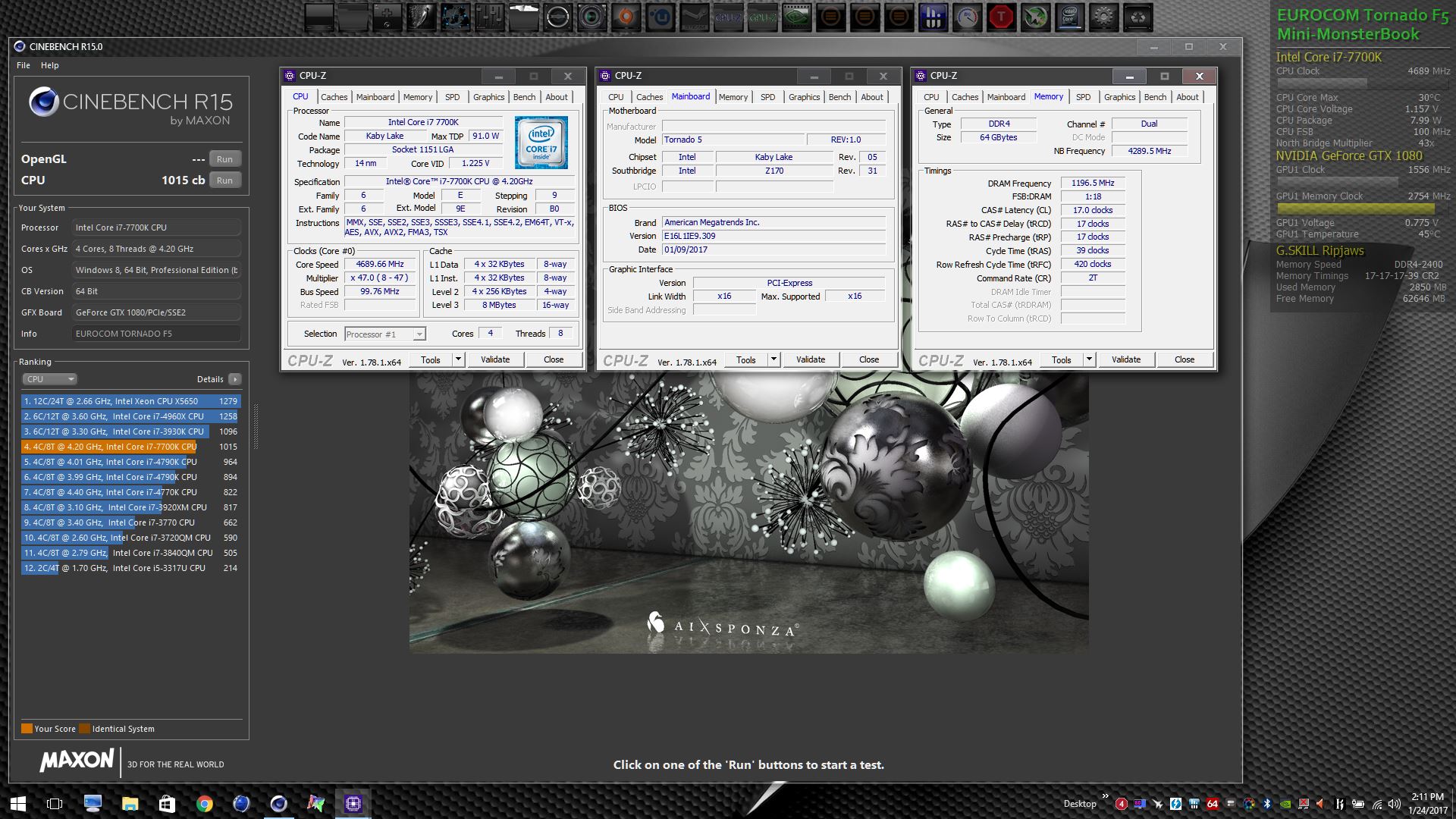Click Tools button in the first CPU-Z window
Viewport: 1456px width, 819px height.
click(431, 359)
